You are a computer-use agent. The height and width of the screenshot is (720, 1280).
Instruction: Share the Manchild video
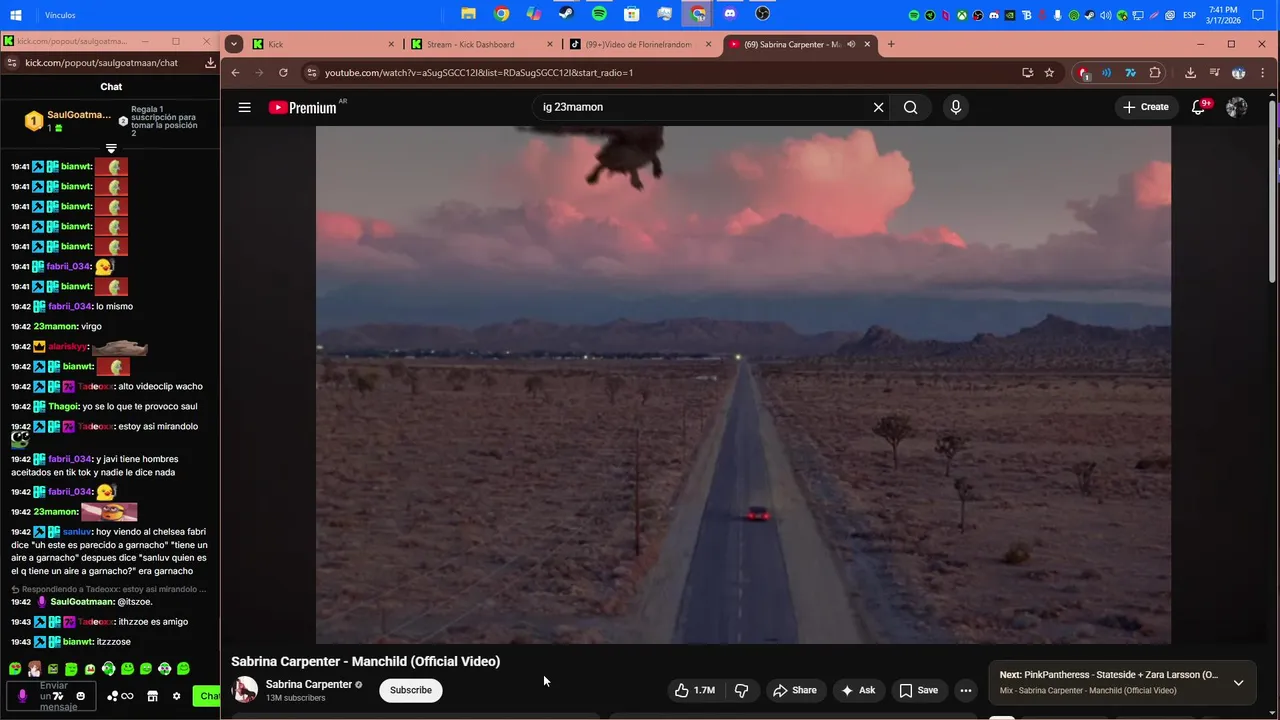794,690
